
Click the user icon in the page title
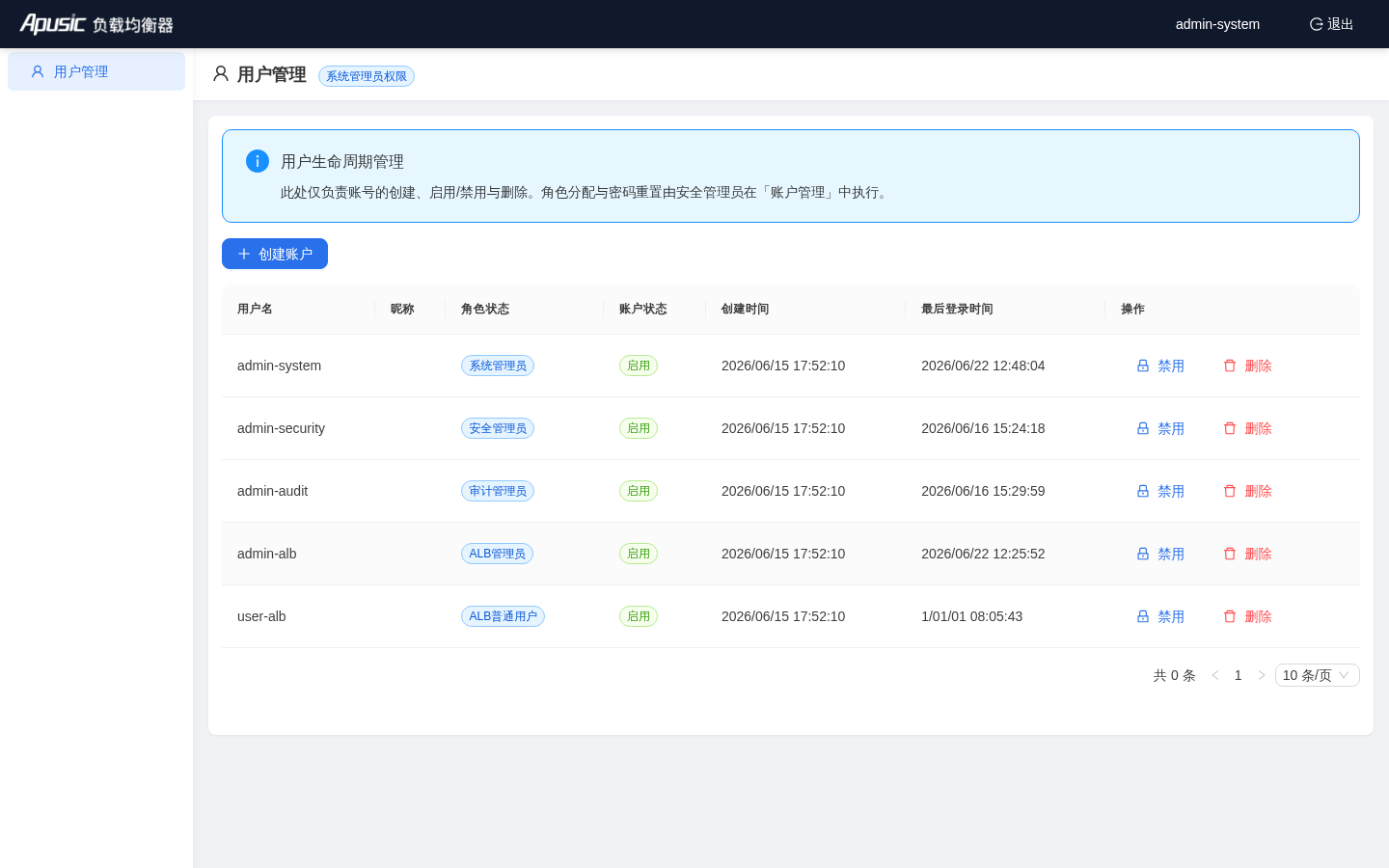221,74
